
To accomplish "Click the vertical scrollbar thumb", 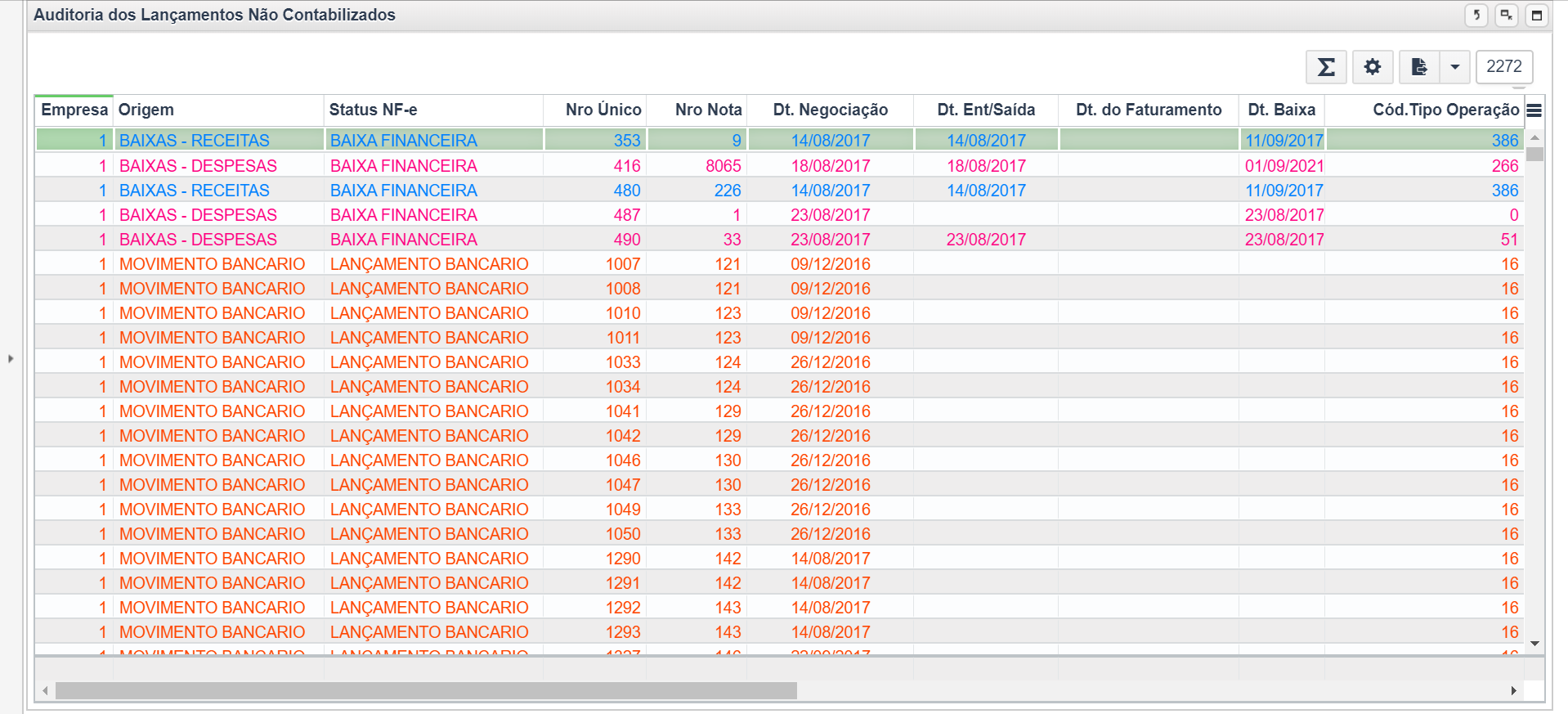I will (1534, 154).
